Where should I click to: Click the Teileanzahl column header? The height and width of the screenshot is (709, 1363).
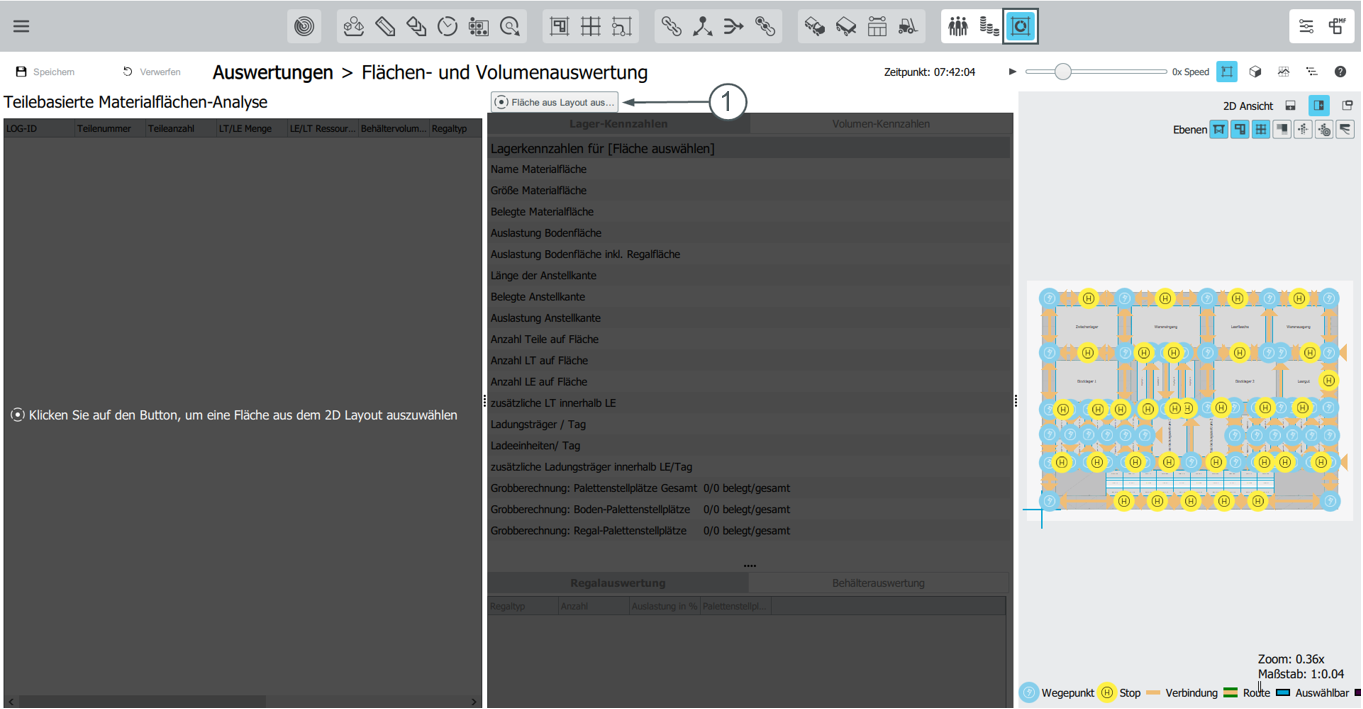pos(181,129)
